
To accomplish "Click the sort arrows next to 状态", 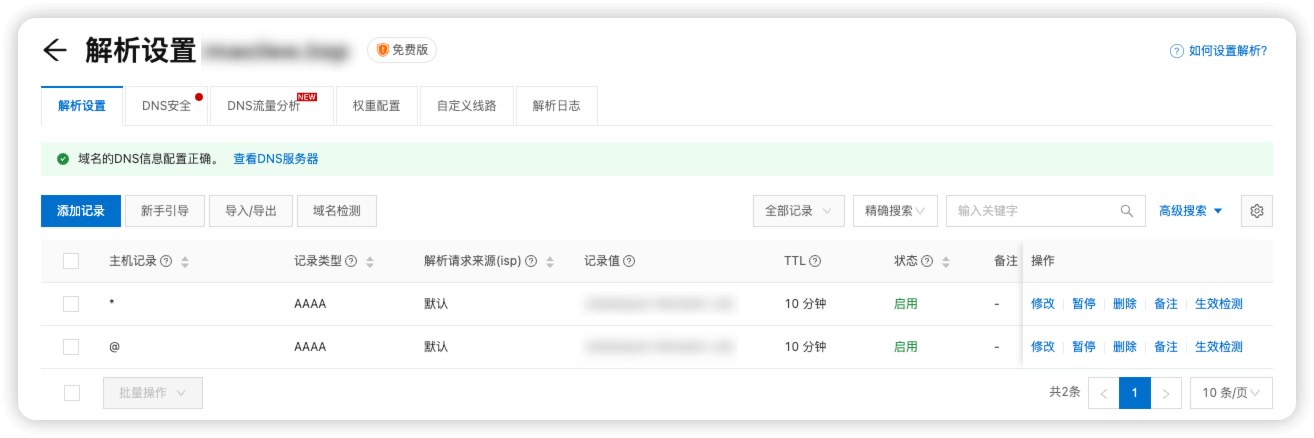I will click(x=945, y=262).
